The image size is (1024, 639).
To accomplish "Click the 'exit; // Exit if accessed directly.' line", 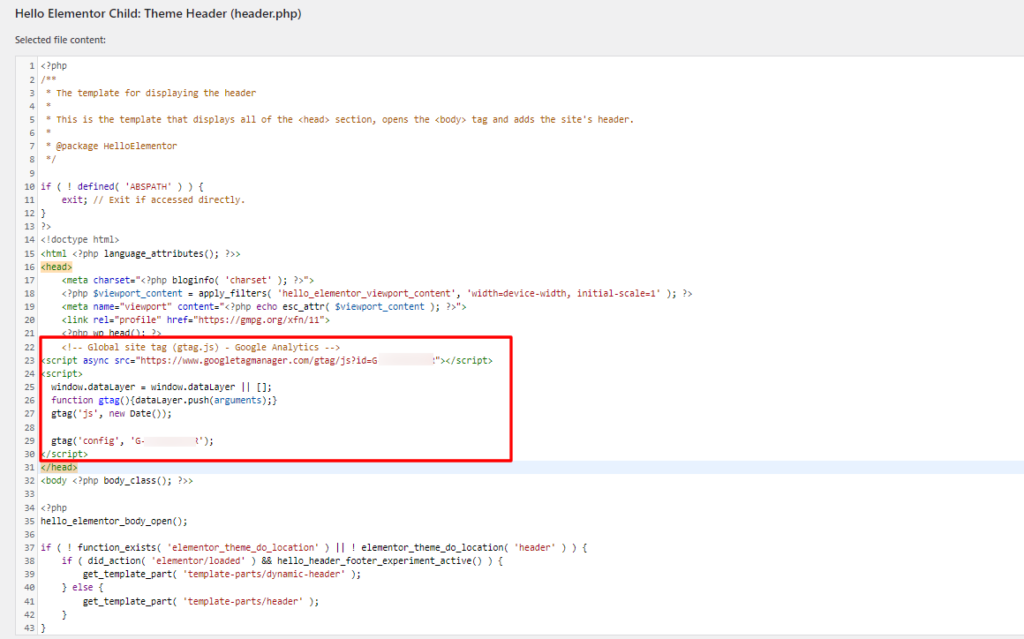I will pyautogui.click(x=153, y=200).
